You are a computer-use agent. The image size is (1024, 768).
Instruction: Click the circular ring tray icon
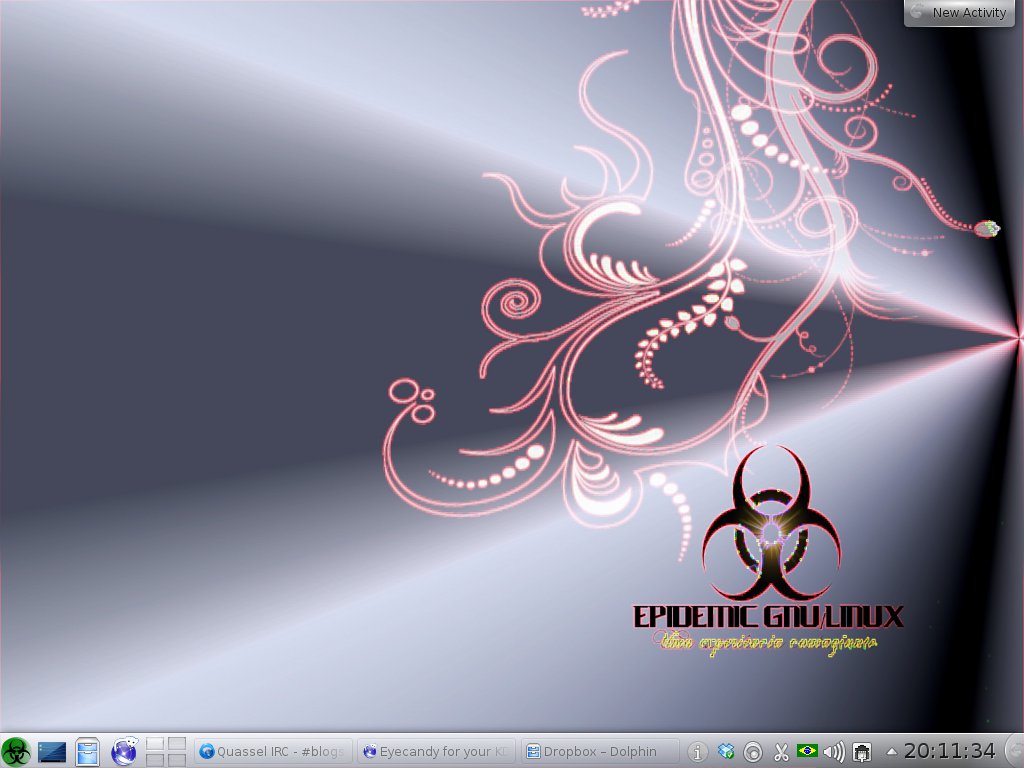[753, 752]
